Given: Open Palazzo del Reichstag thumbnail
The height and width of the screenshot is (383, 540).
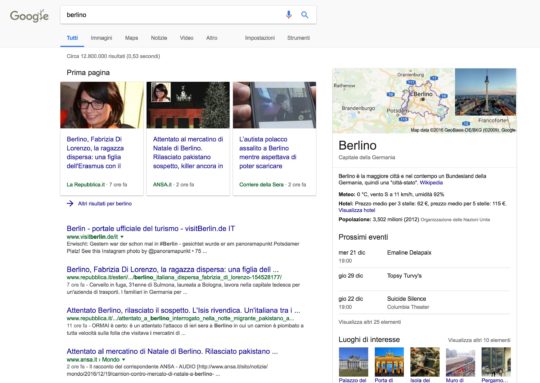Looking at the screenshot, I should (353, 362).
